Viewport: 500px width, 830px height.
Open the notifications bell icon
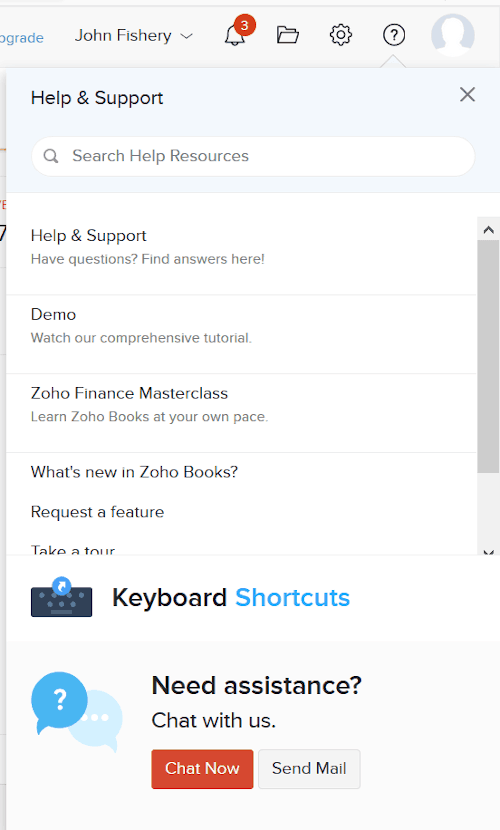coord(235,35)
